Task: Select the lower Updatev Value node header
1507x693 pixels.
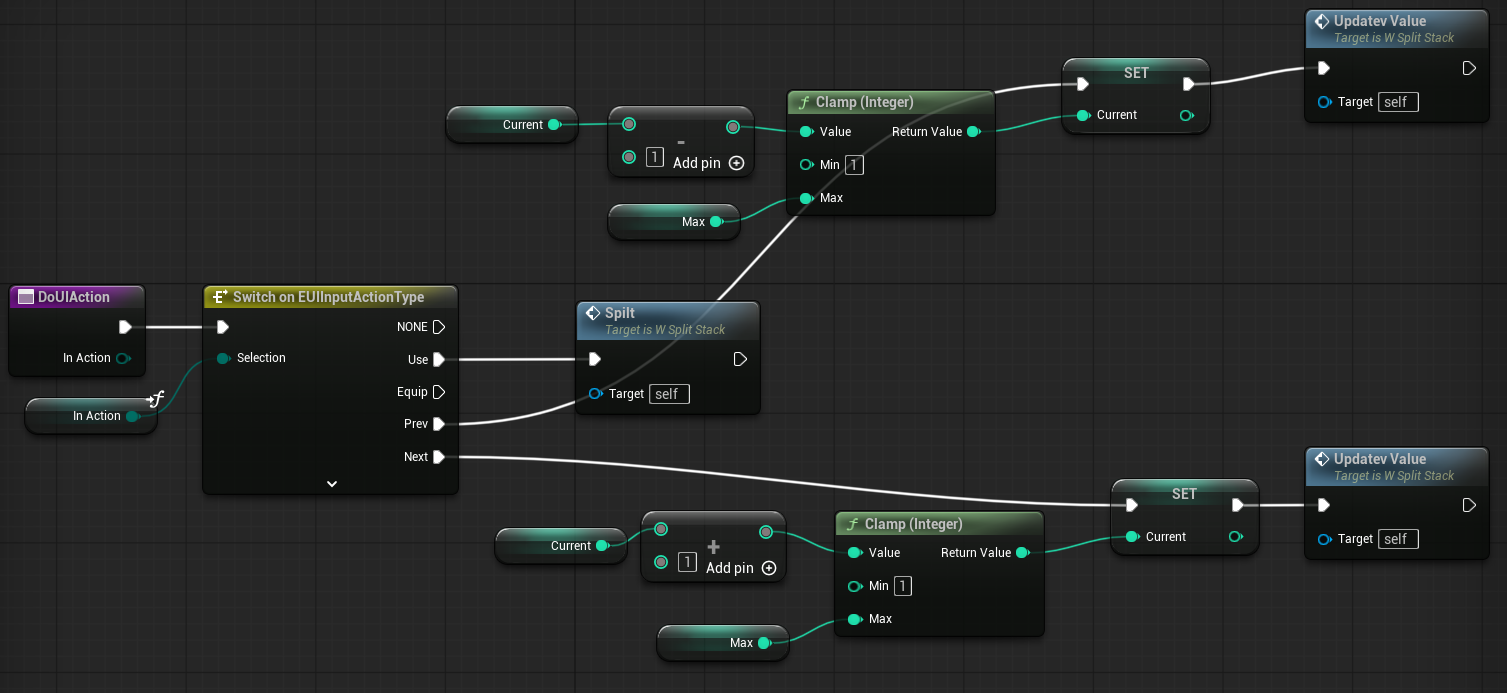Action: 1379,459
